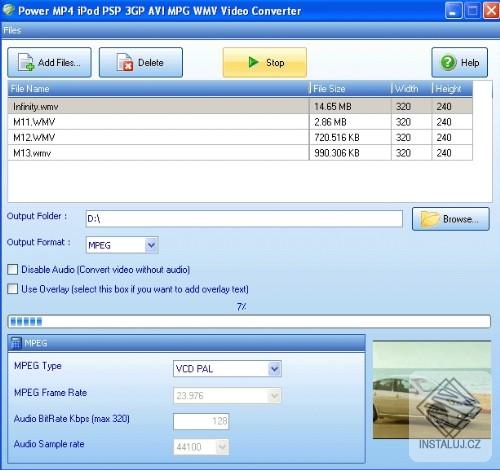500x471 pixels.
Task: Select the M12.WMV file row
Action: pyautogui.click(x=240, y=137)
